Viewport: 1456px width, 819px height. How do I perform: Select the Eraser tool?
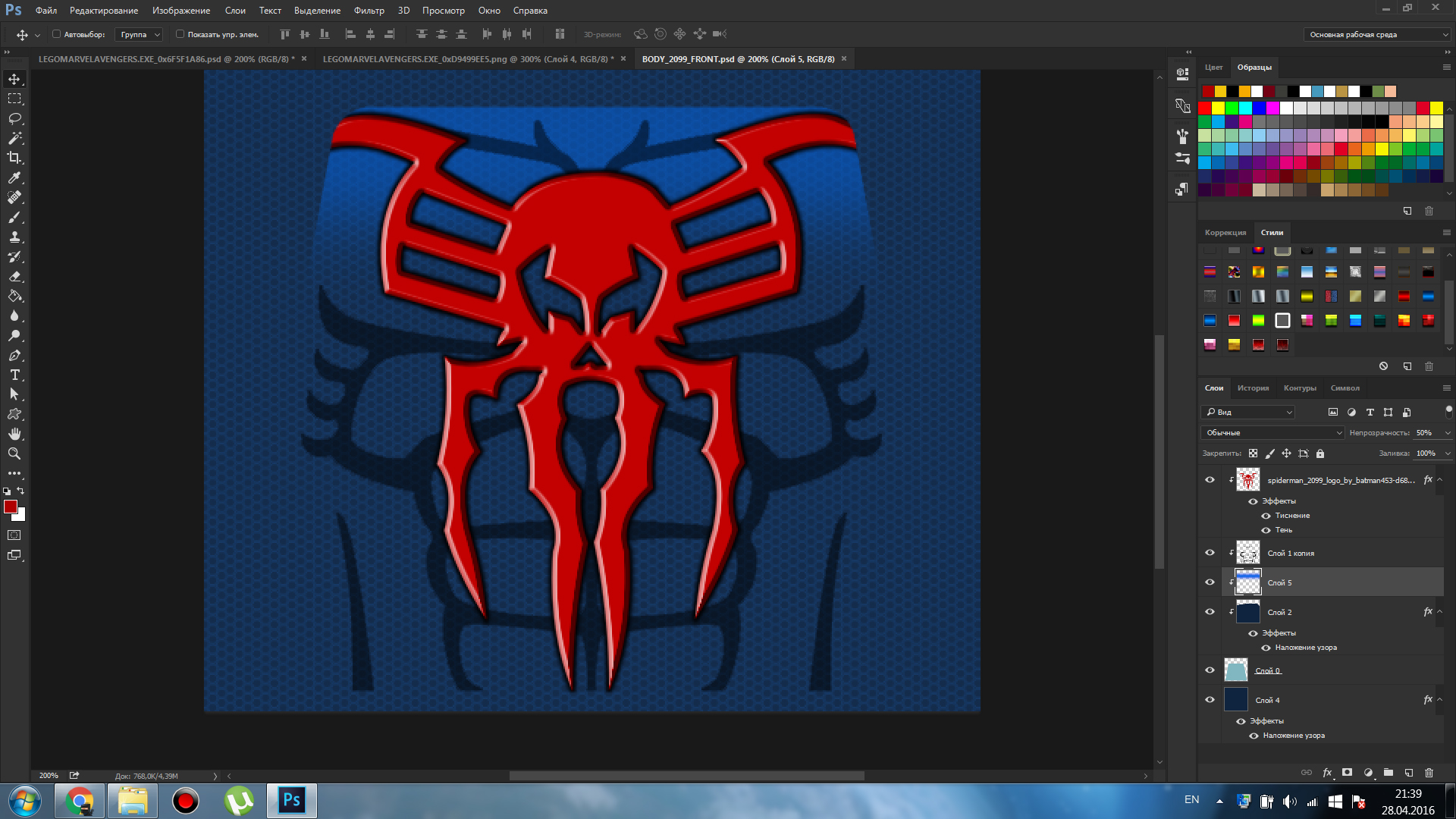pos(14,276)
